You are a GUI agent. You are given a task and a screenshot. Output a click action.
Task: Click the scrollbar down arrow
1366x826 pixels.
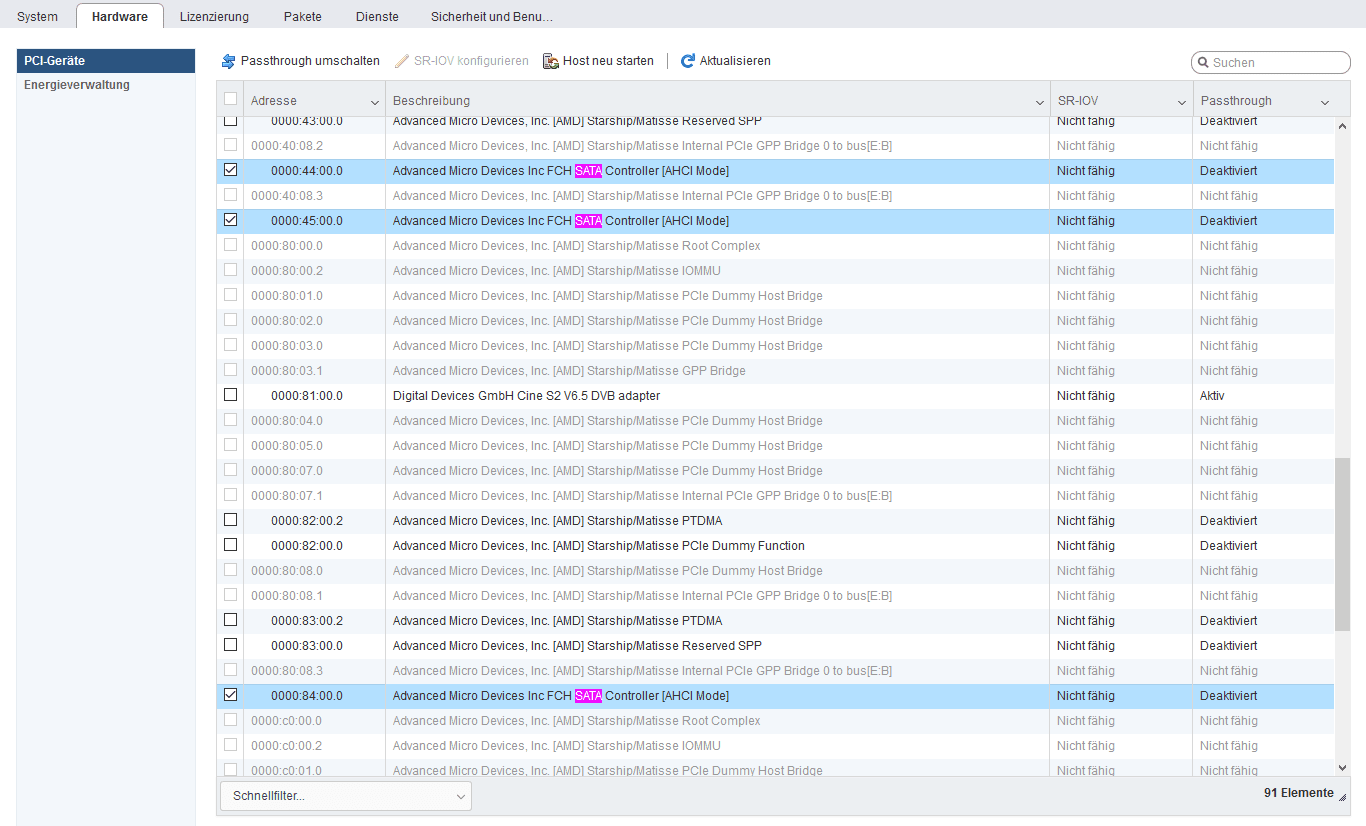tap(1342, 767)
